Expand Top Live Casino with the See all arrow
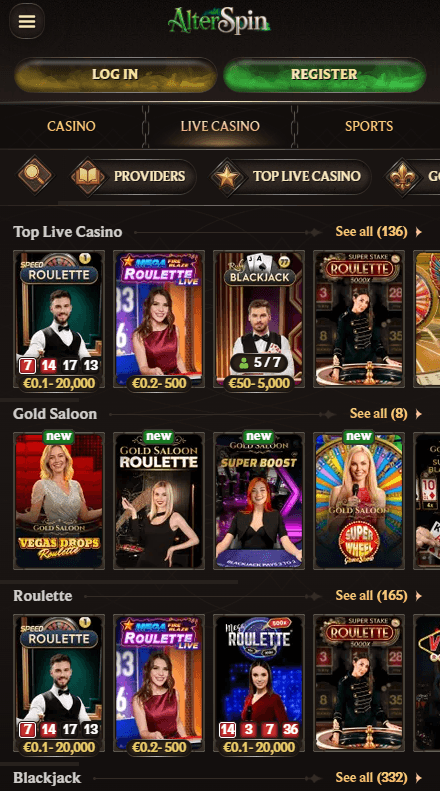Viewport: 440px width, 791px height. point(418,232)
